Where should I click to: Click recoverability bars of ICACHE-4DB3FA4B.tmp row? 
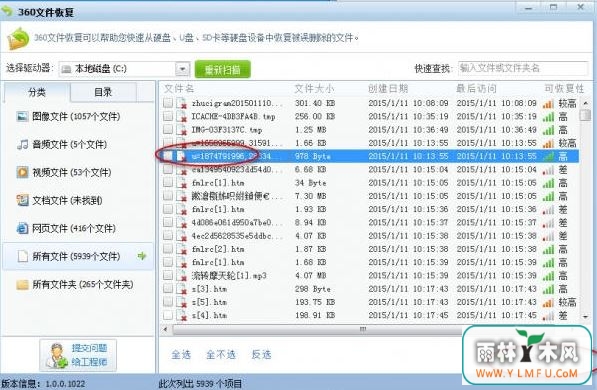point(548,117)
